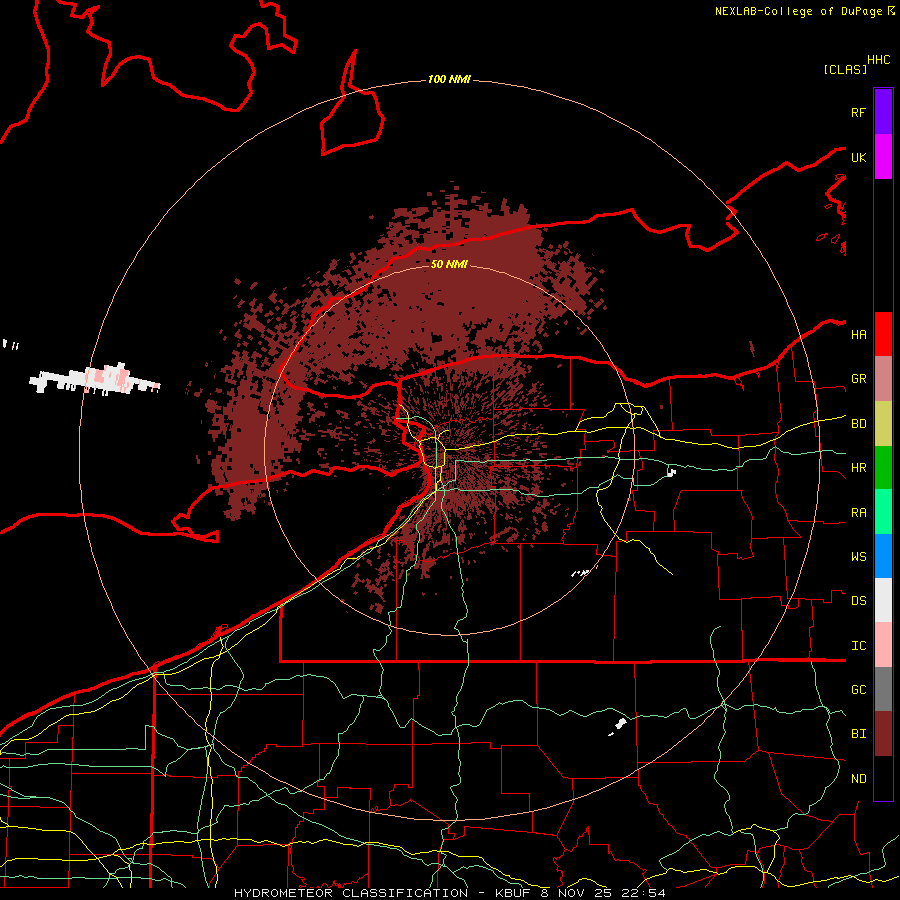Click the IC legend label
900x900 pixels.
click(x=858, y=645)
